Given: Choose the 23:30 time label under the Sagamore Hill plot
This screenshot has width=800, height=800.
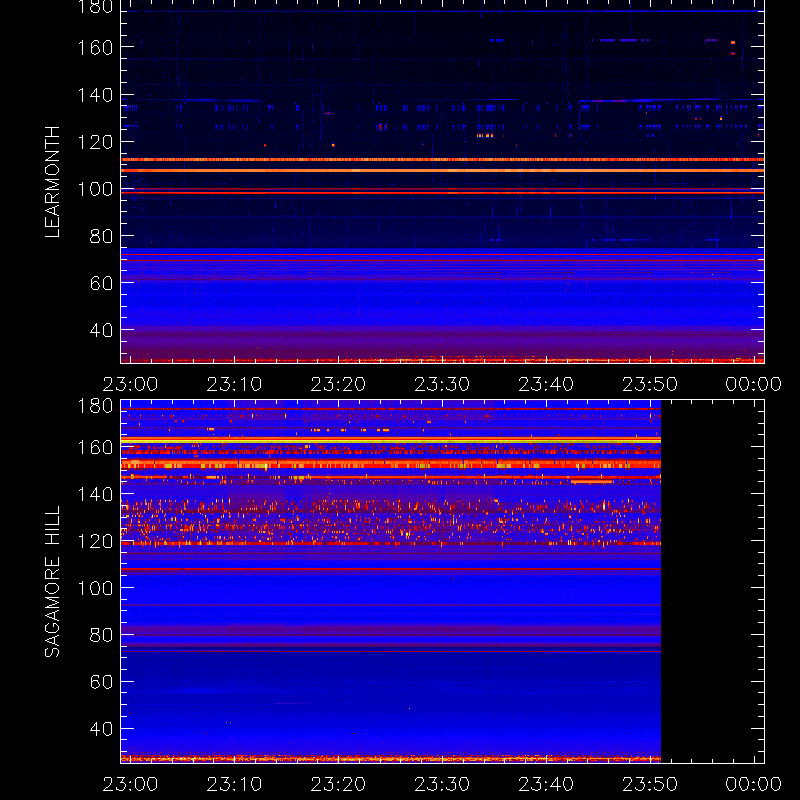Looking at the screenshot, I should (442, 784).
